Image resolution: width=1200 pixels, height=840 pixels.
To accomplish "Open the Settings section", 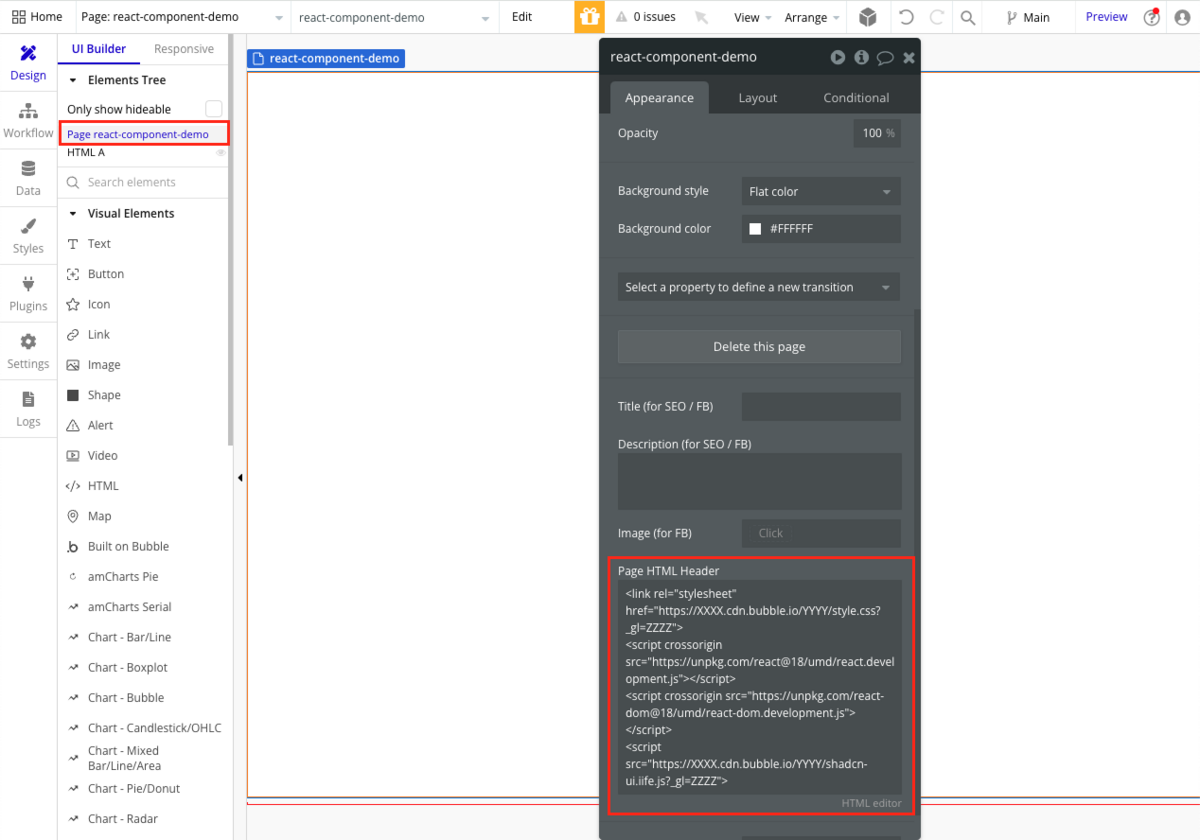I will click(28, 352).
